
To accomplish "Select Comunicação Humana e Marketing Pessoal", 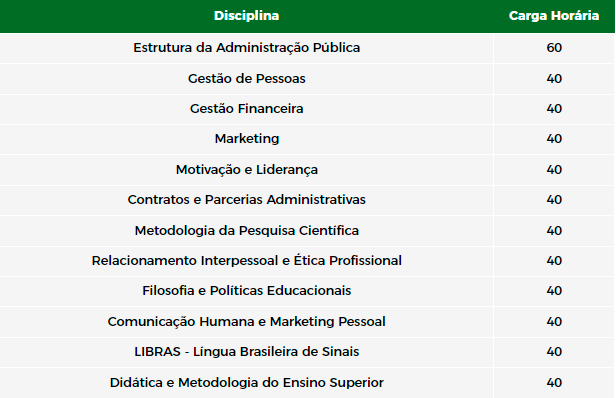I will pyautogui.click(x=246, y=321).
